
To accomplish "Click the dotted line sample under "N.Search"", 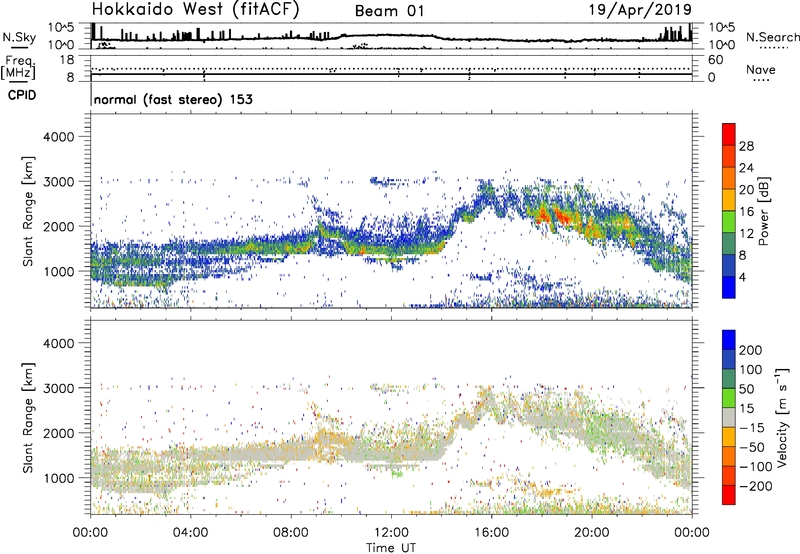I will pyautogui.click(x=774, y=48).
